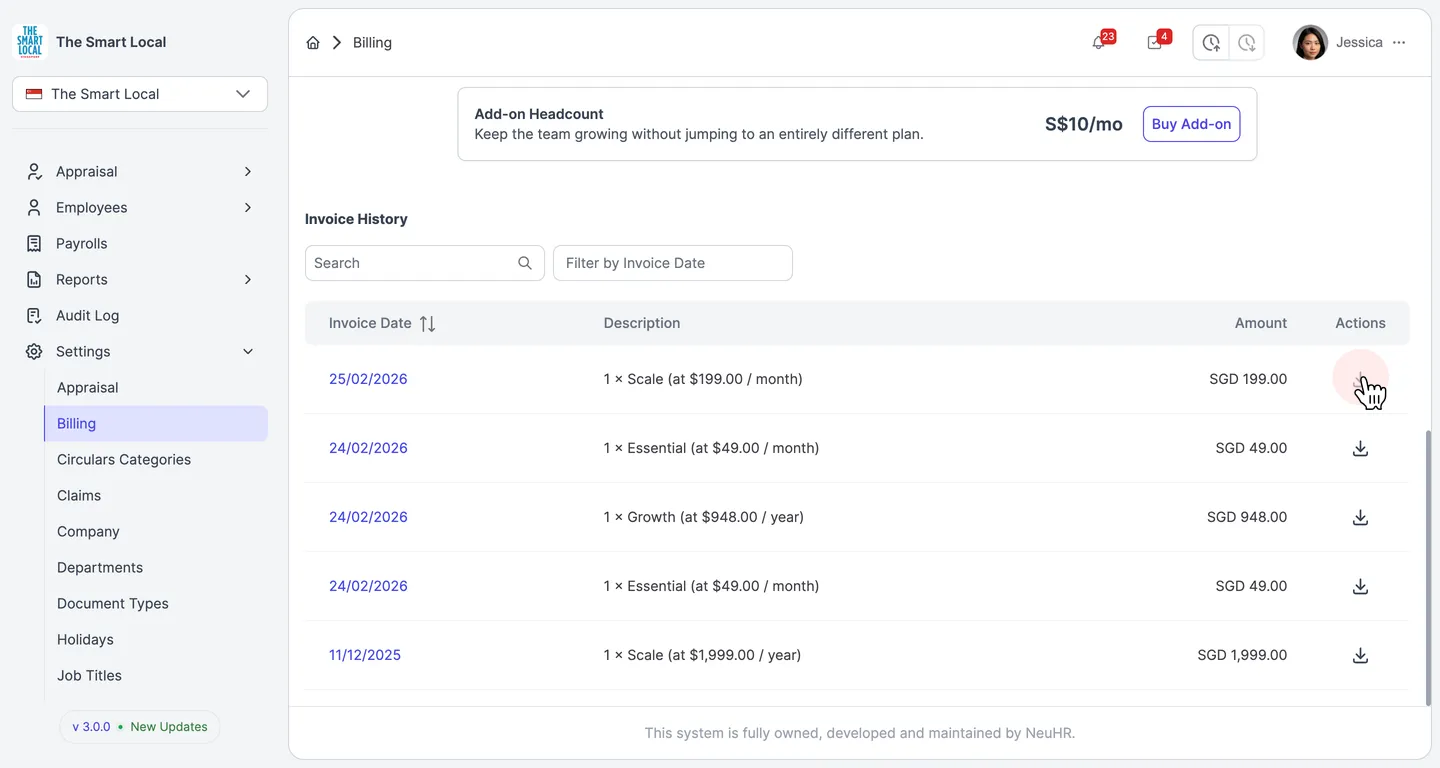Open the home breadcrumb icon

click(313, 43)
